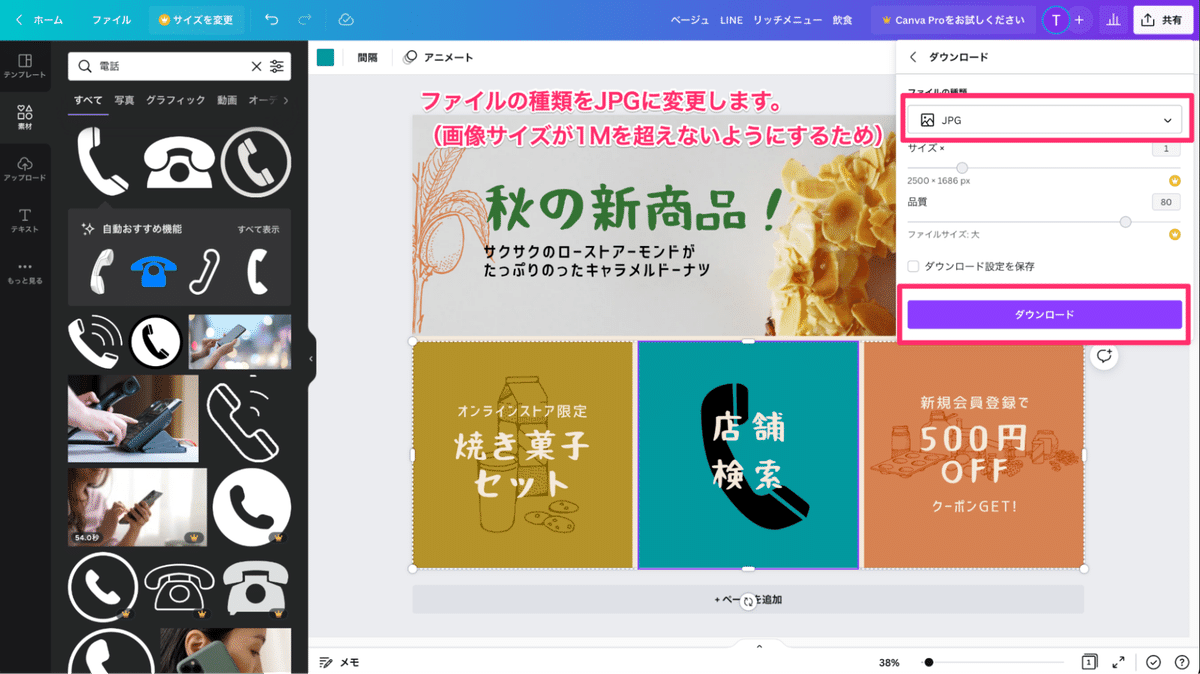This screenshot has height=674, width=1200.
Task: Click the Pro crown beside ファイルサイズ: 大
Action: pyautogui.click(x=1175, y=234)
